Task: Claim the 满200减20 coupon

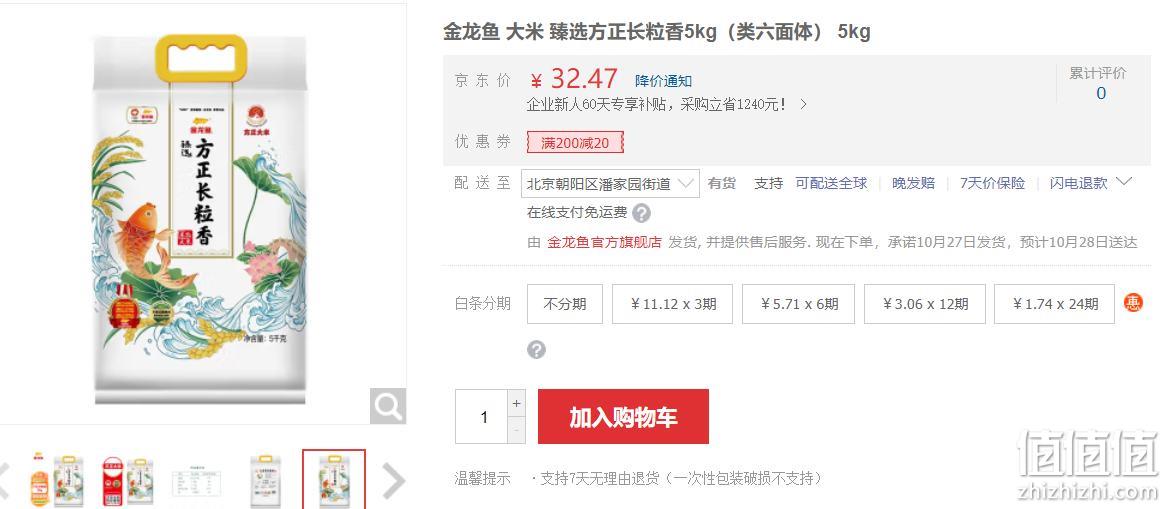Action: [x=575, y=143]
